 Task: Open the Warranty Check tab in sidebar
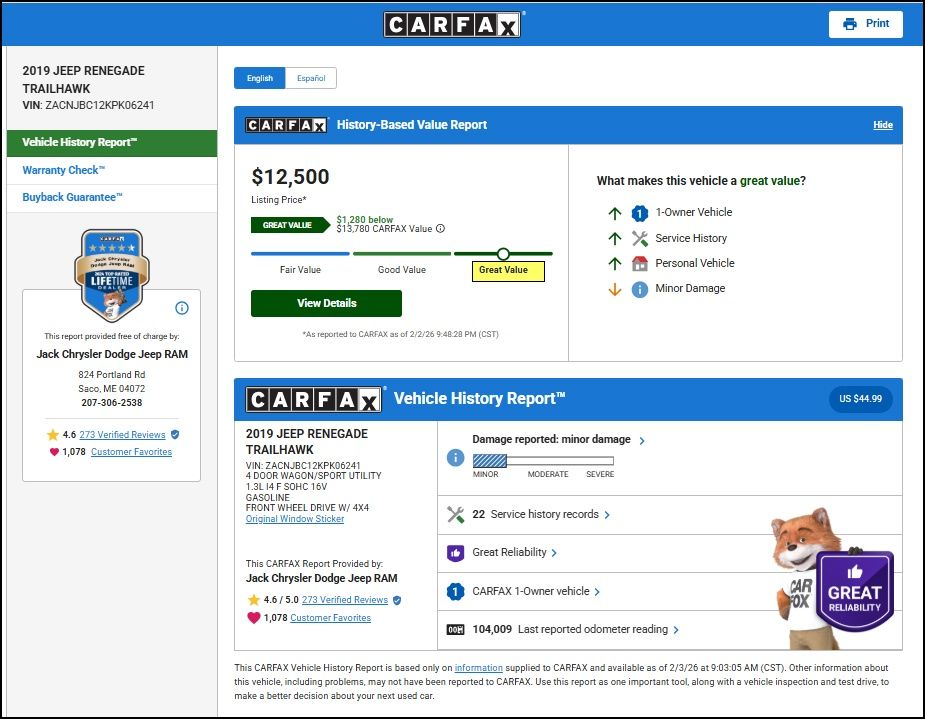point(63,171)
